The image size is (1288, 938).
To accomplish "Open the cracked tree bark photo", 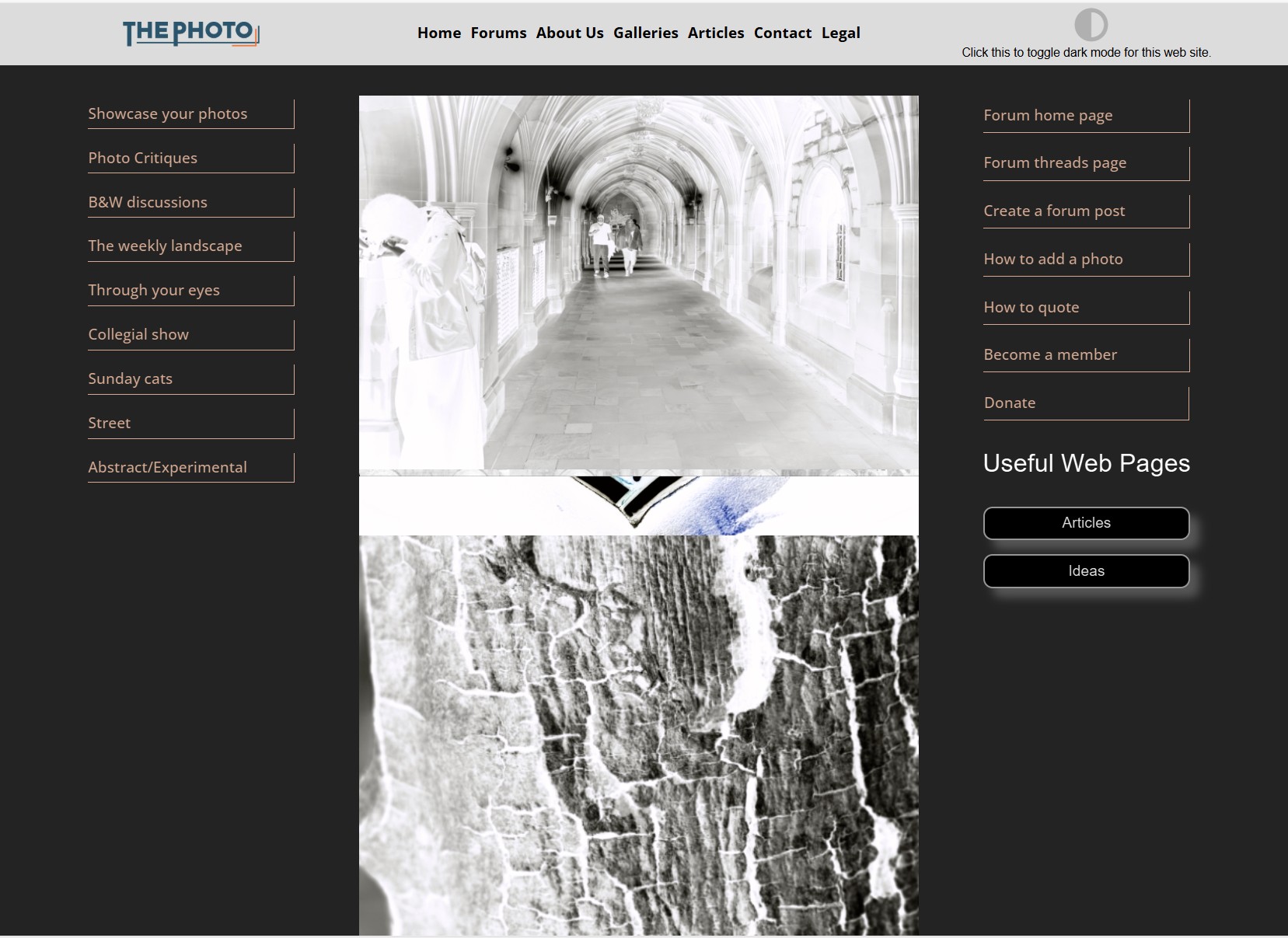I will [638, 735].
